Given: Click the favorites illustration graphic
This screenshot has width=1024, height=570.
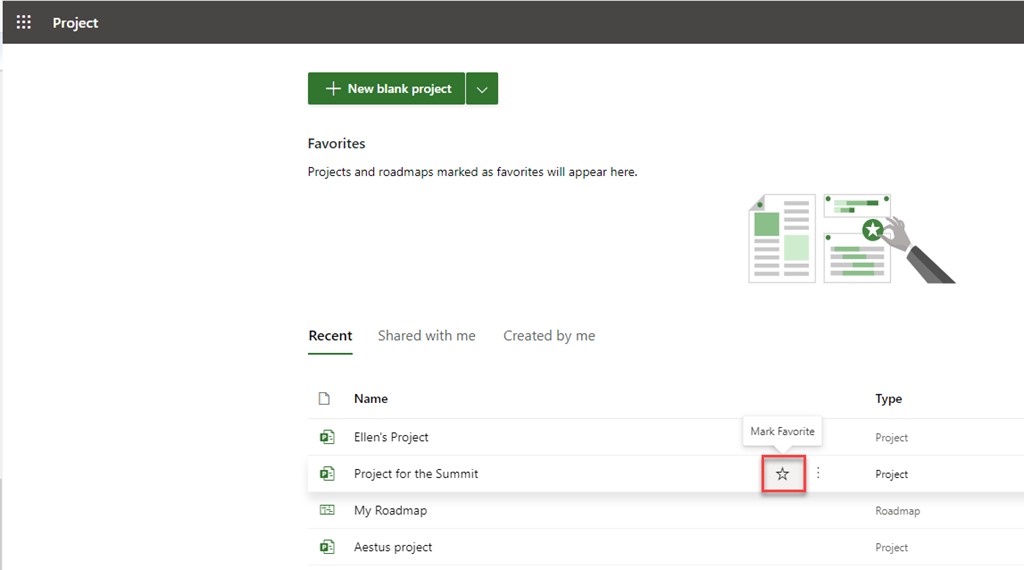Looking at the screenshot, I should click(x=850, y=238).
